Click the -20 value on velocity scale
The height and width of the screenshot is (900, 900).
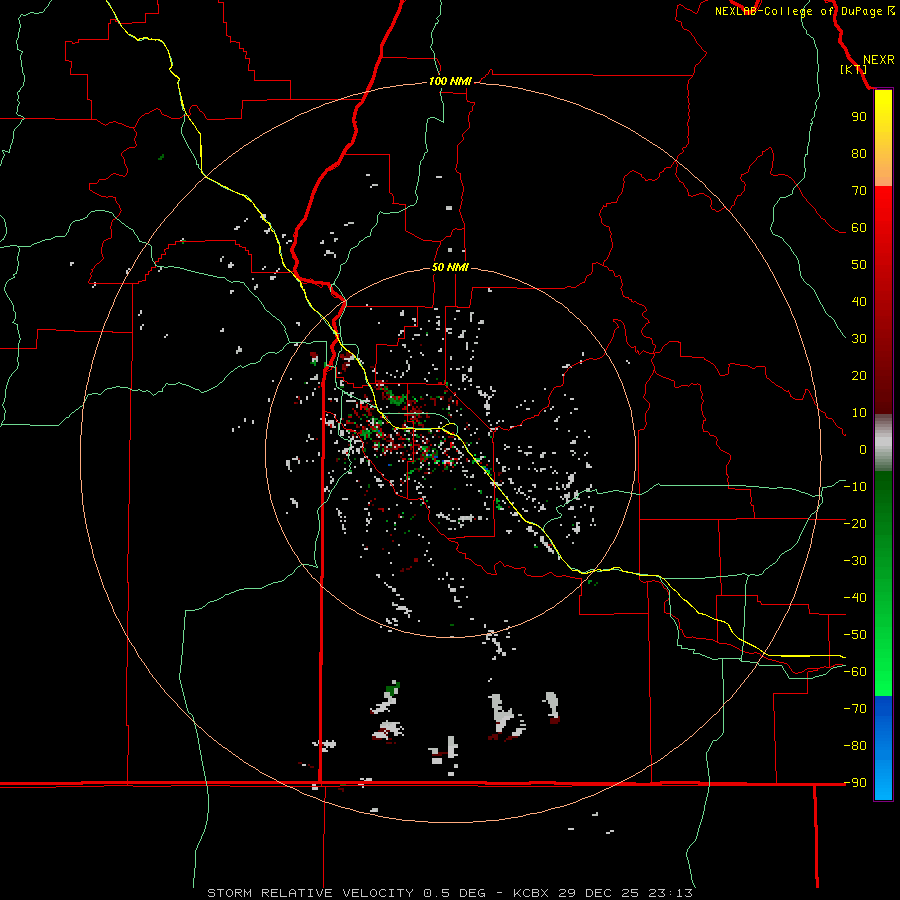855,524
